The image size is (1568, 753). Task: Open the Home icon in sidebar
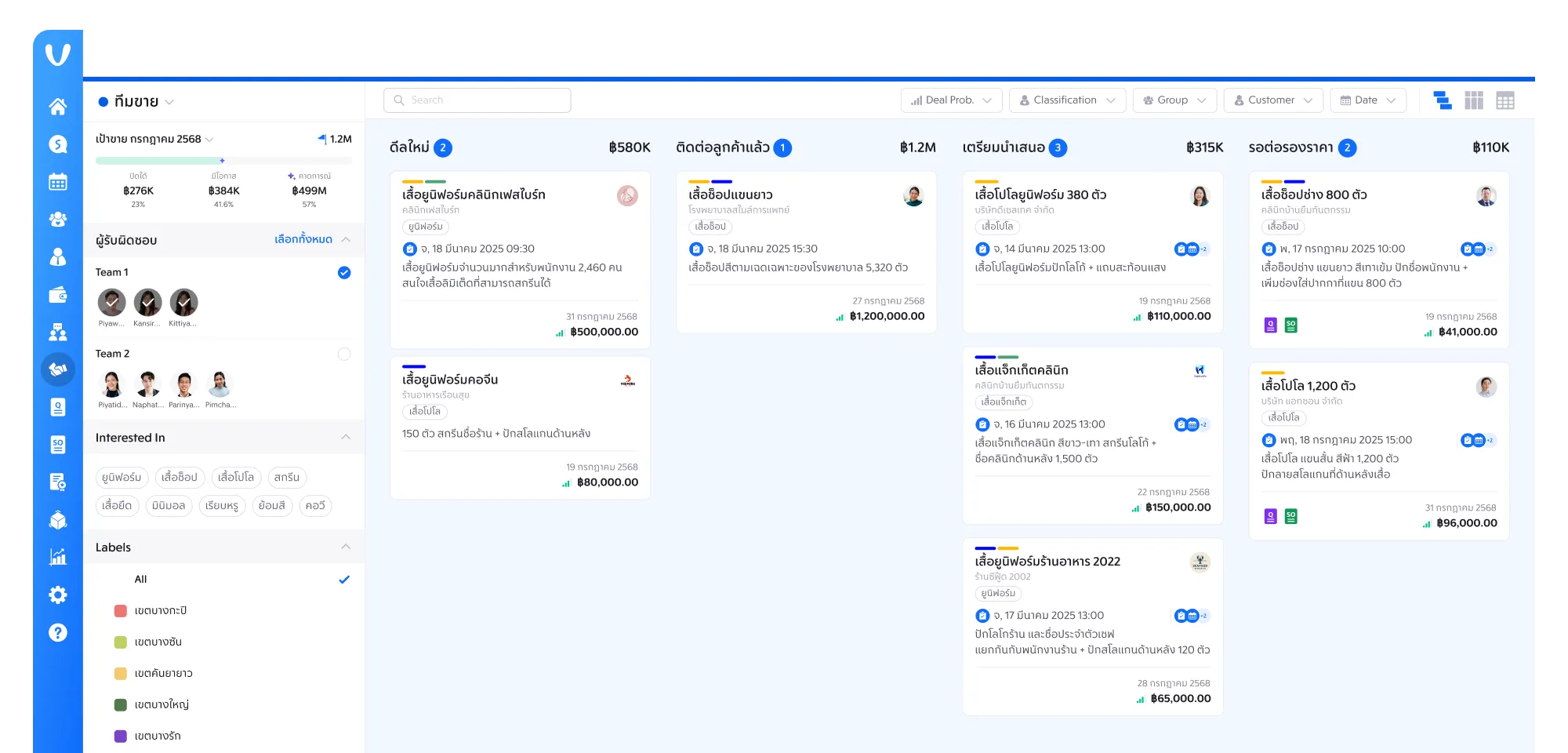tap(58, 106)
